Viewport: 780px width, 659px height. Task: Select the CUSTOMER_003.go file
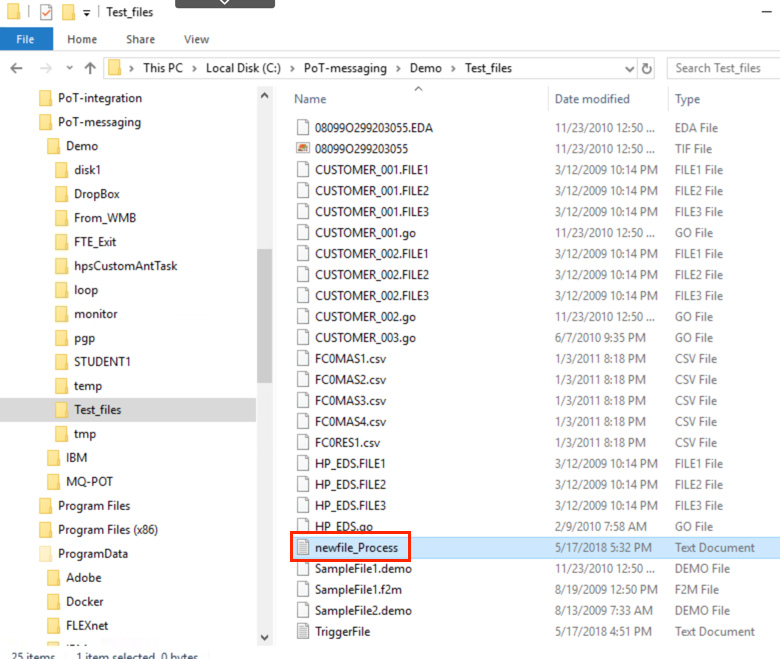[365, 338]
